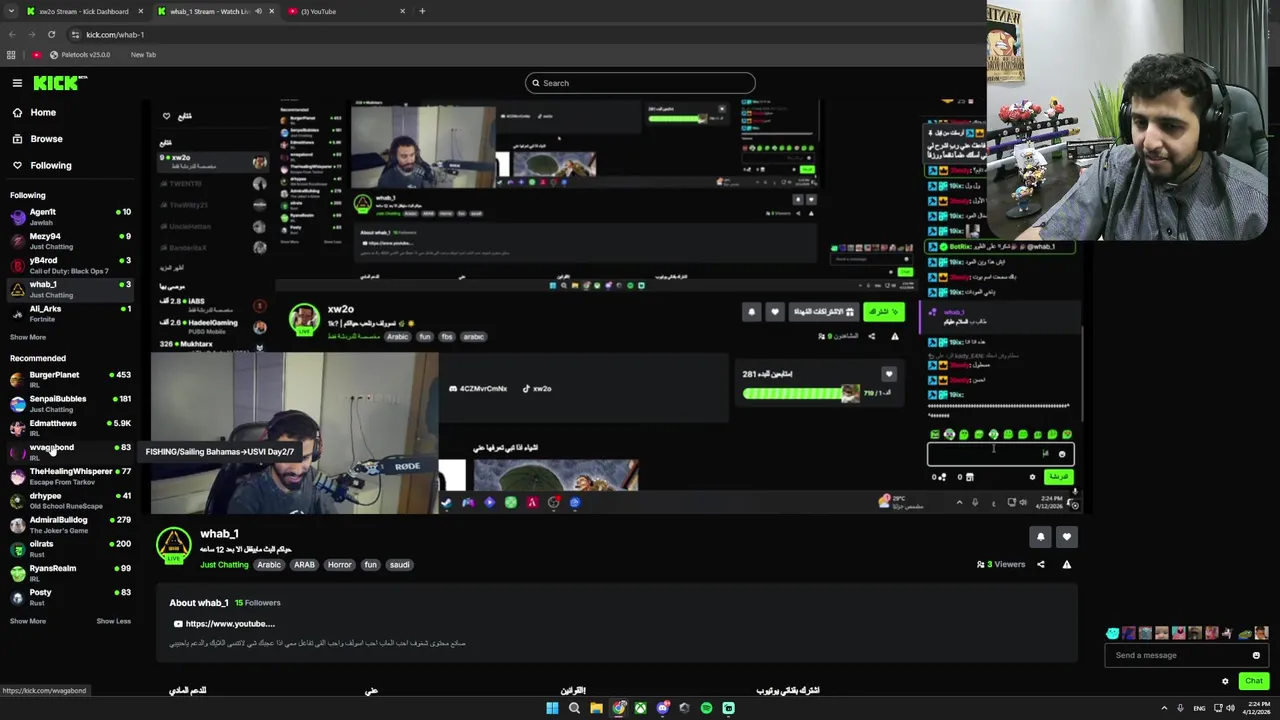Viewport: 1280px width, 720px height.
Task: Open RyansRealm recommended channel
Action: tap(70, 572)
